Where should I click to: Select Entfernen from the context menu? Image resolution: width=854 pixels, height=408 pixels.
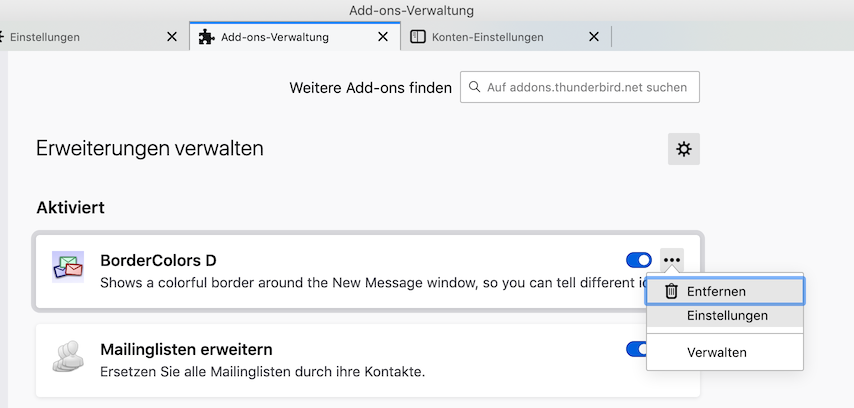pyautogui.click(x=716, y=291)
